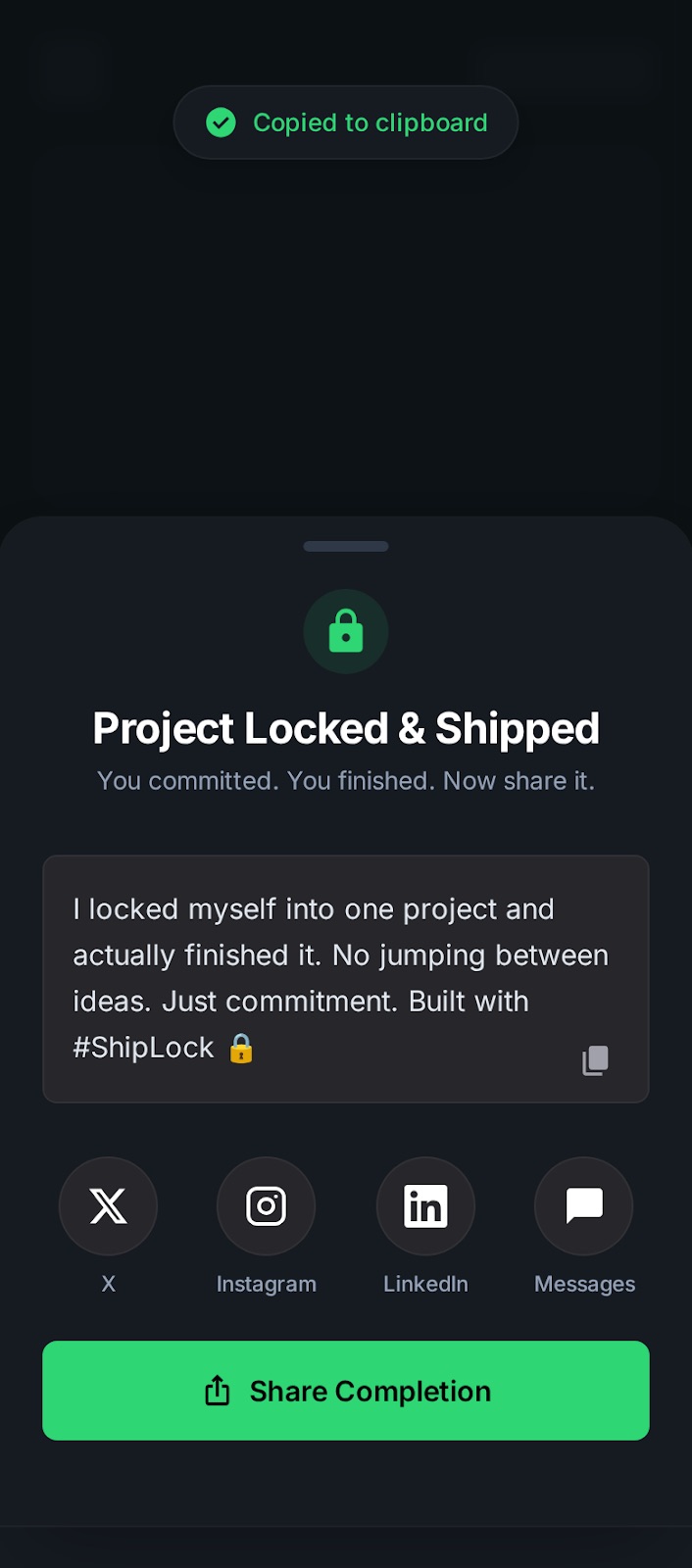Tap the sheet drag handle at top

click(345, 546)
